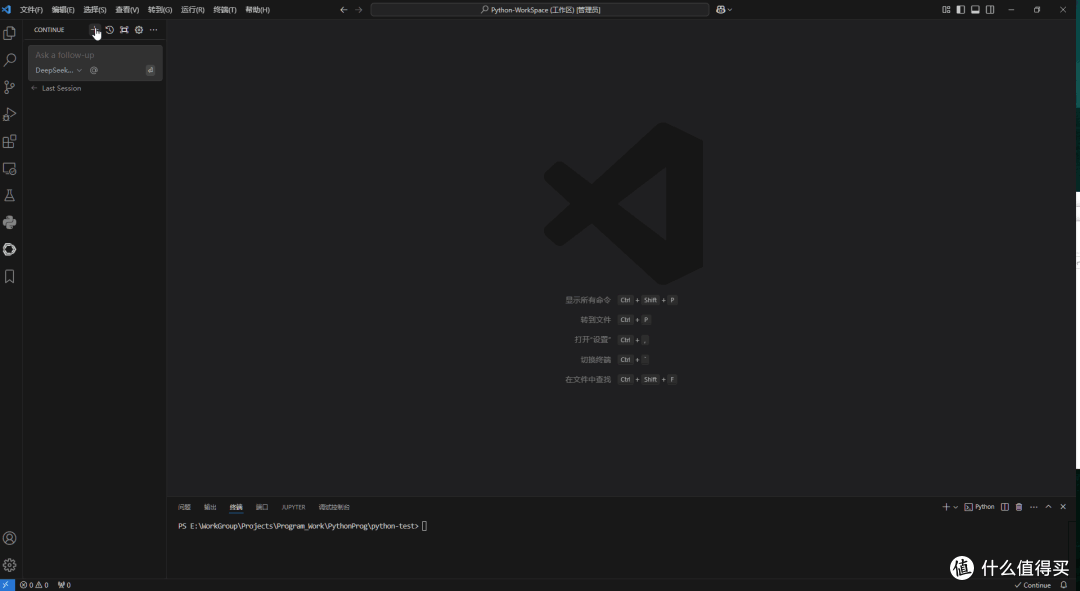
Task: Open the Manage gear at activity bar bottom
Action: click(10, 565)
